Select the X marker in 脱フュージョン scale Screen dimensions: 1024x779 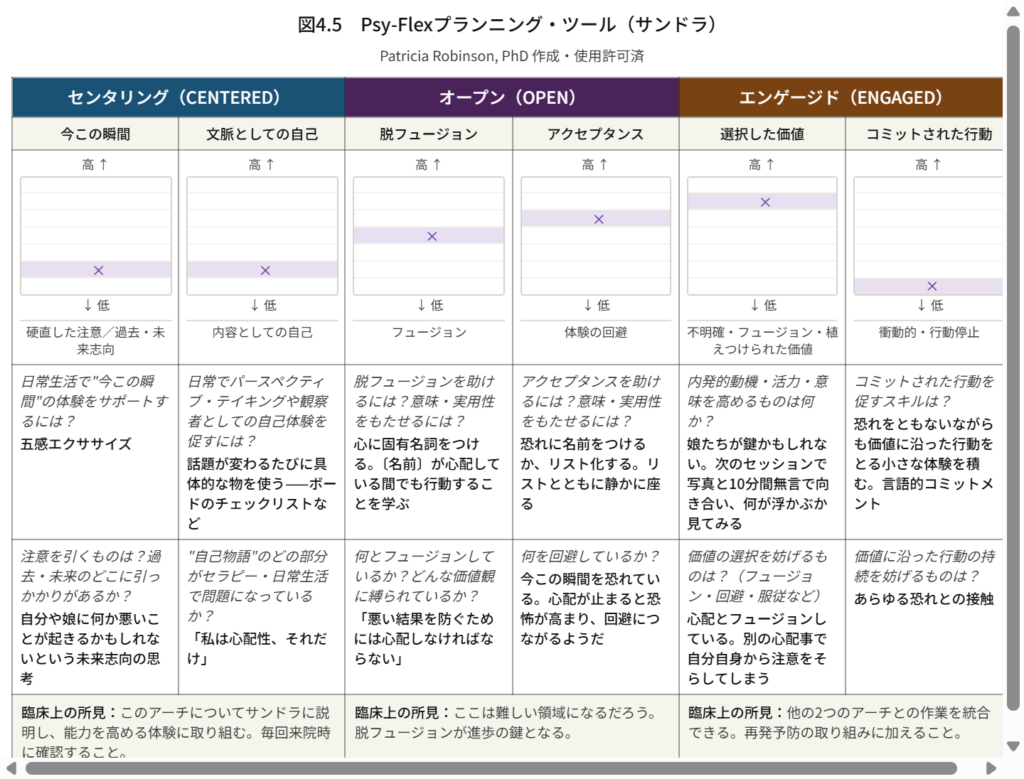pos(432,236)
